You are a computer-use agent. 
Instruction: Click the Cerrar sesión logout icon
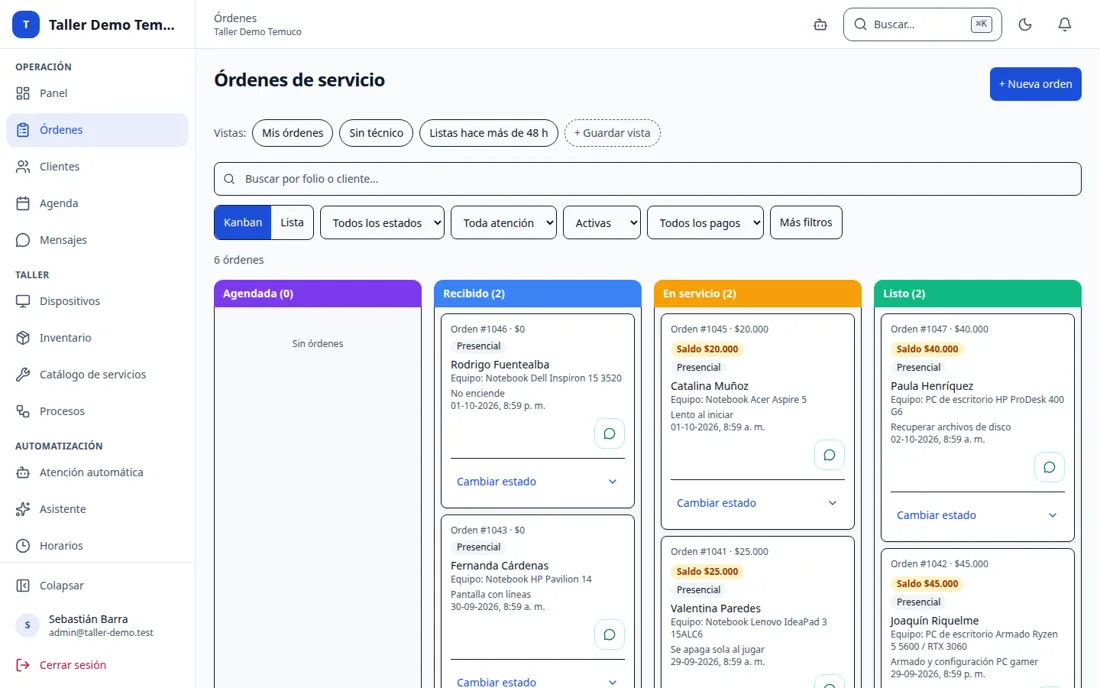[x=23, y=665]
